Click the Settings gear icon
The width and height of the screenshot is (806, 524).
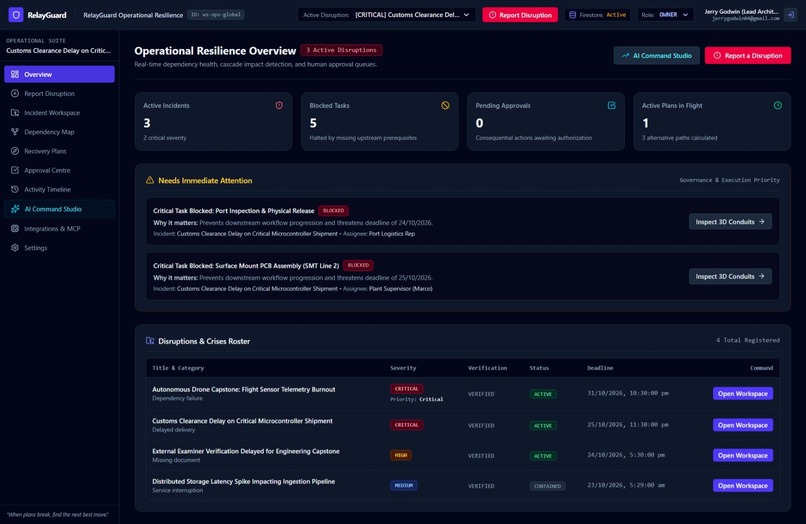pyautogui.click(x=15, y=248)
